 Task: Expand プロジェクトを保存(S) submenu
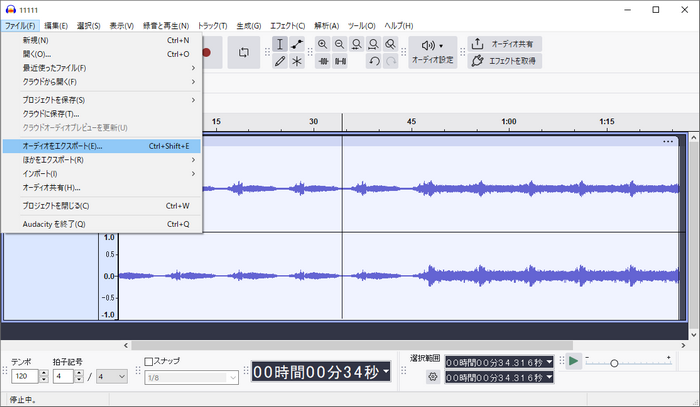[102, 100]
